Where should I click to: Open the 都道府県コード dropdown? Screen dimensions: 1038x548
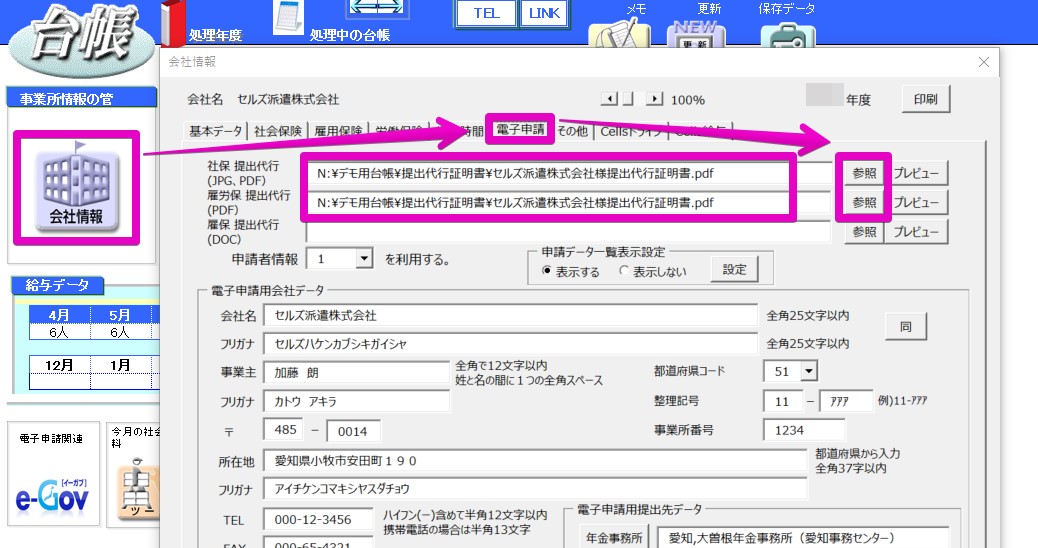809,371
